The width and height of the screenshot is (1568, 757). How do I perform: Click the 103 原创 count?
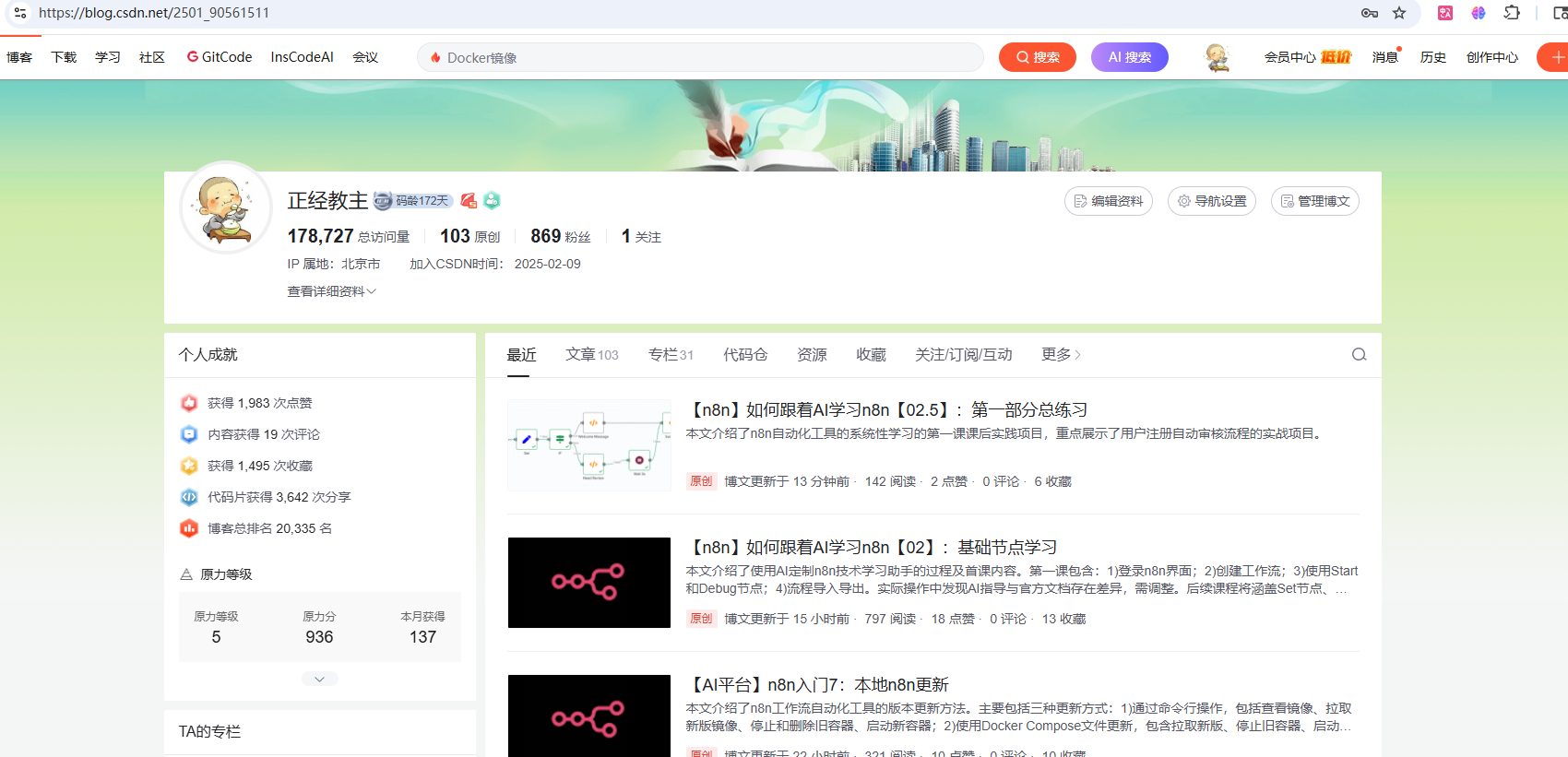[470, 236]
